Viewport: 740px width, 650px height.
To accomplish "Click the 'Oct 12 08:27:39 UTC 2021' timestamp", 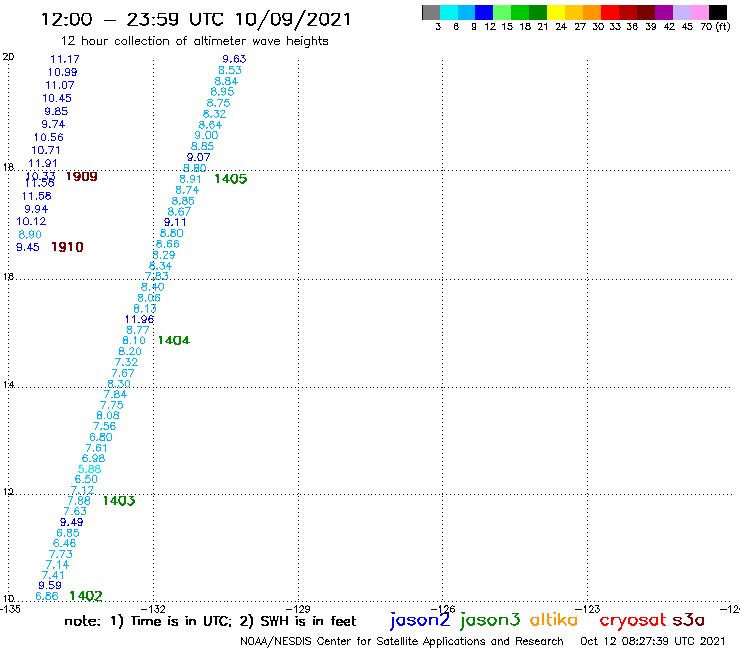I will pyautogui.click(x=653, y=641).
